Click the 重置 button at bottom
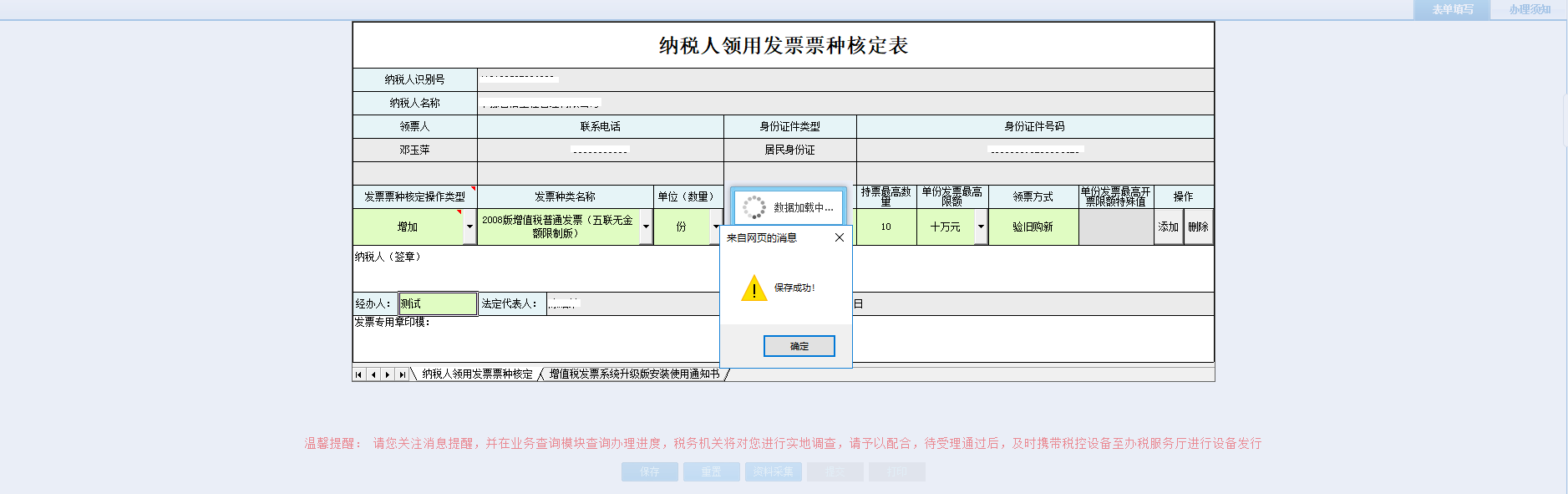The image size is (1568, 494). tap(712, 471)
